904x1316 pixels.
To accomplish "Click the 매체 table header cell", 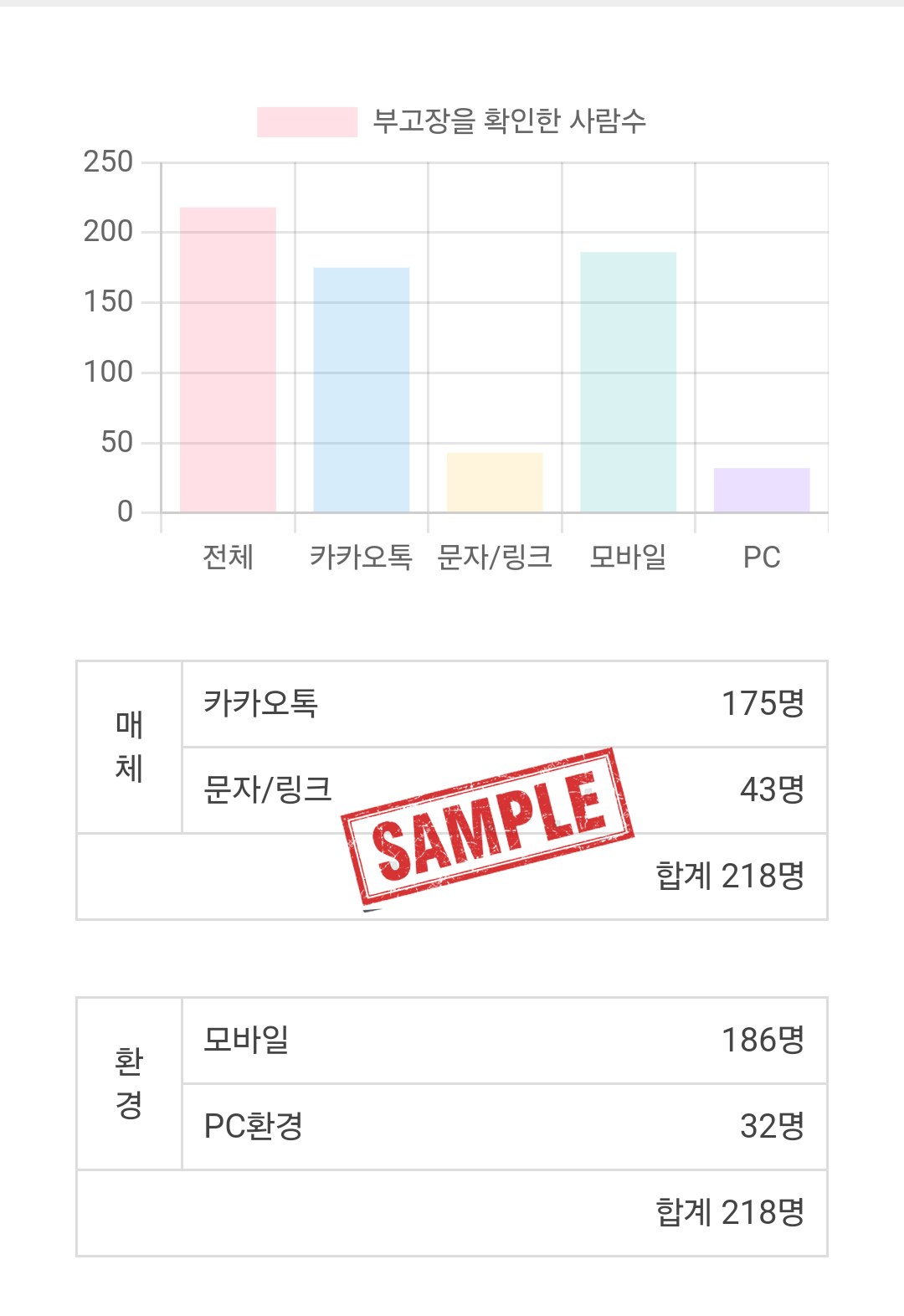I will point(130,747).
